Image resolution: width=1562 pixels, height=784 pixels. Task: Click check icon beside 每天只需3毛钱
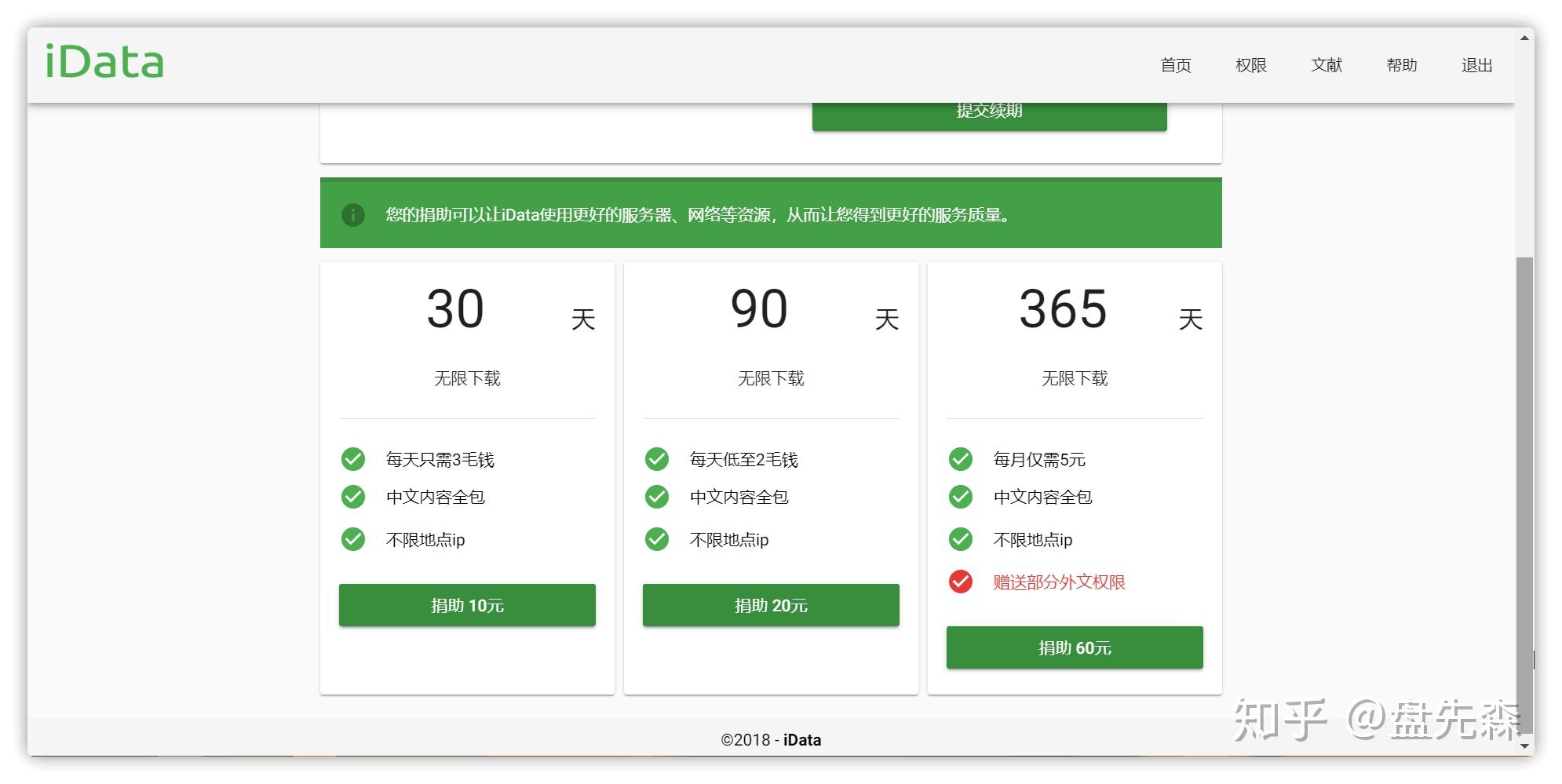(x=353, y=459)
